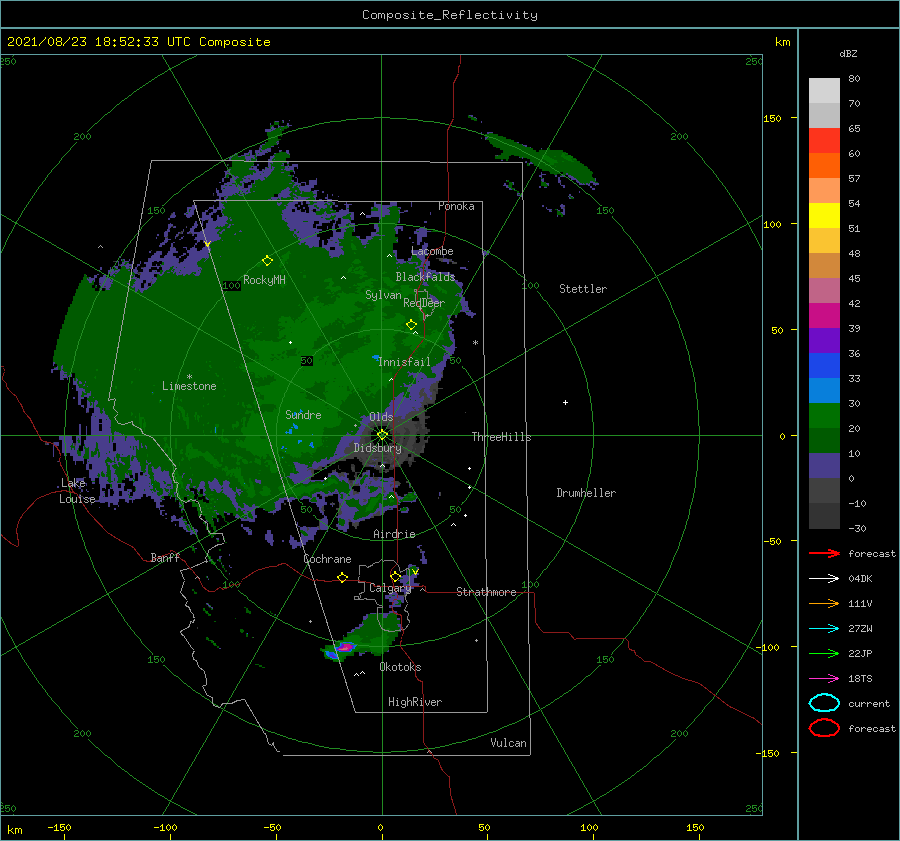This screenshot has height=841, width=900.
Task: Click the Olds label
Action: (381, 417)
